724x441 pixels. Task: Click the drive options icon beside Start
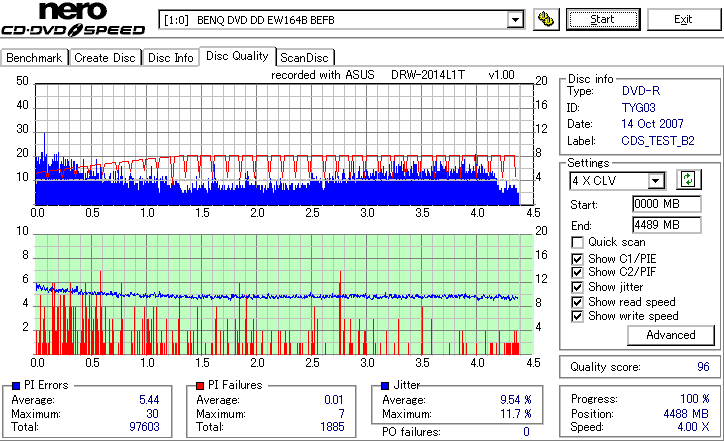coord(546,19)
